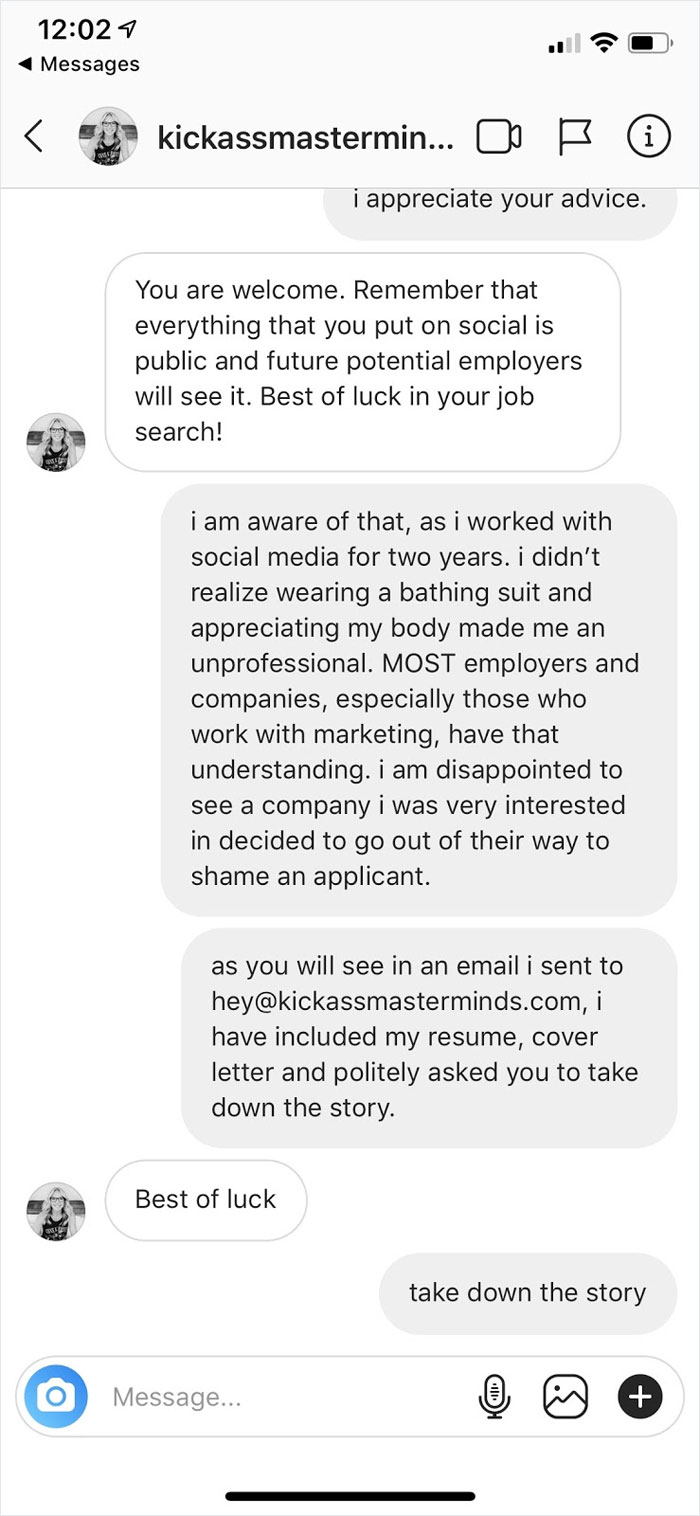Tap the microphone icon to record a voice message
This screenshot has height=1516, width=700.
click(495, 1396)
